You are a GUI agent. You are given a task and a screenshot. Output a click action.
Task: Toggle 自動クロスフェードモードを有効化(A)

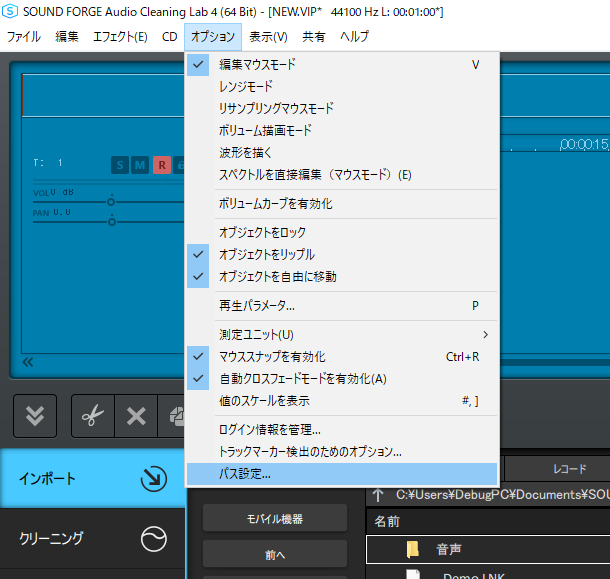click(342, 379)
